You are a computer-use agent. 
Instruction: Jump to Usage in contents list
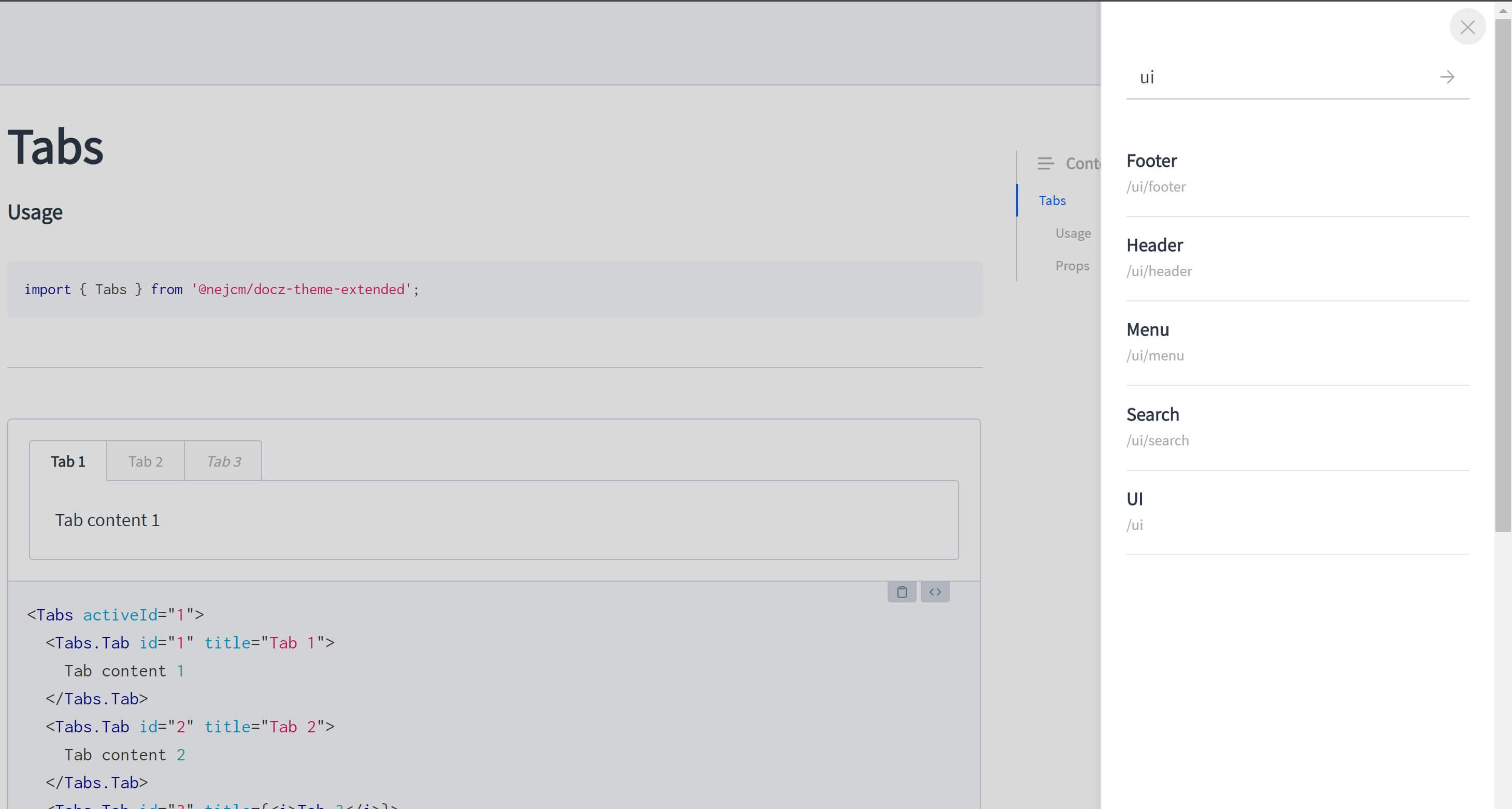point(1073,234)
